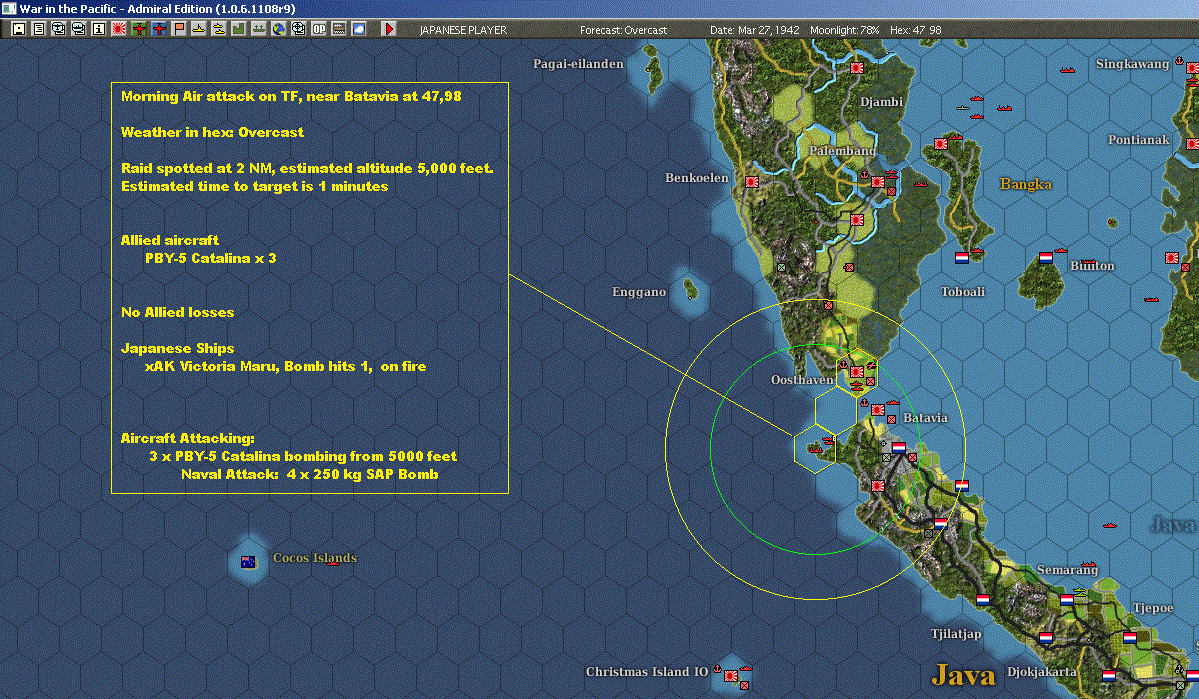Click the Pagai-eilanden label

point(578,63)
